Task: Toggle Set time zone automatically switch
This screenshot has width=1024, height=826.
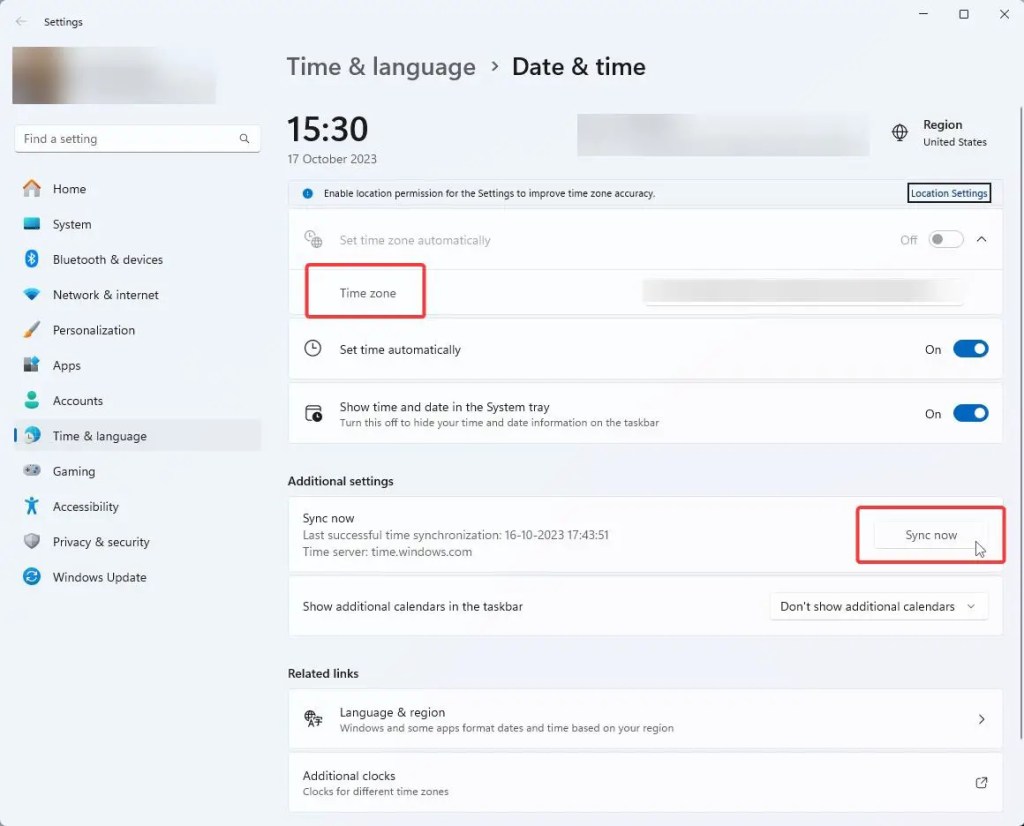Action: pos(945,240)
